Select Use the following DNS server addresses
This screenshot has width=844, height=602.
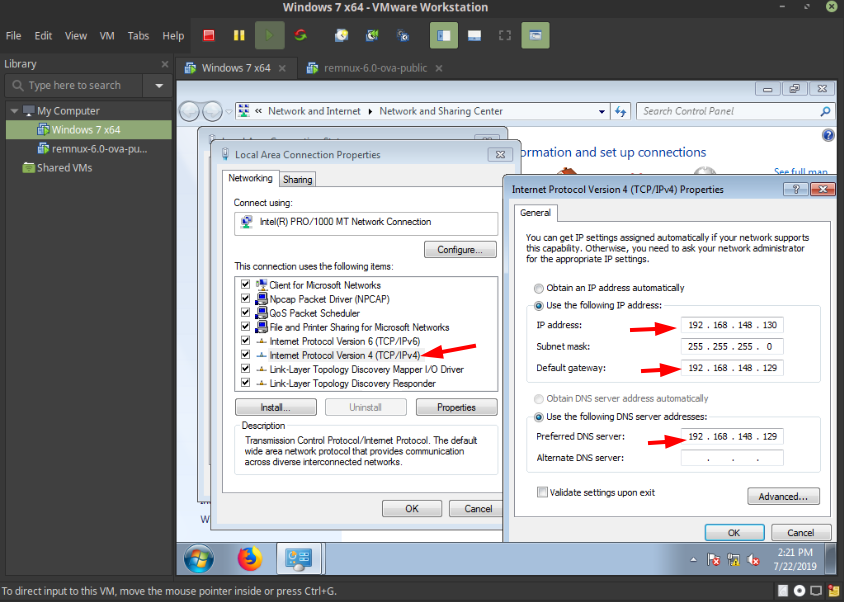click(x=538, y=417)
